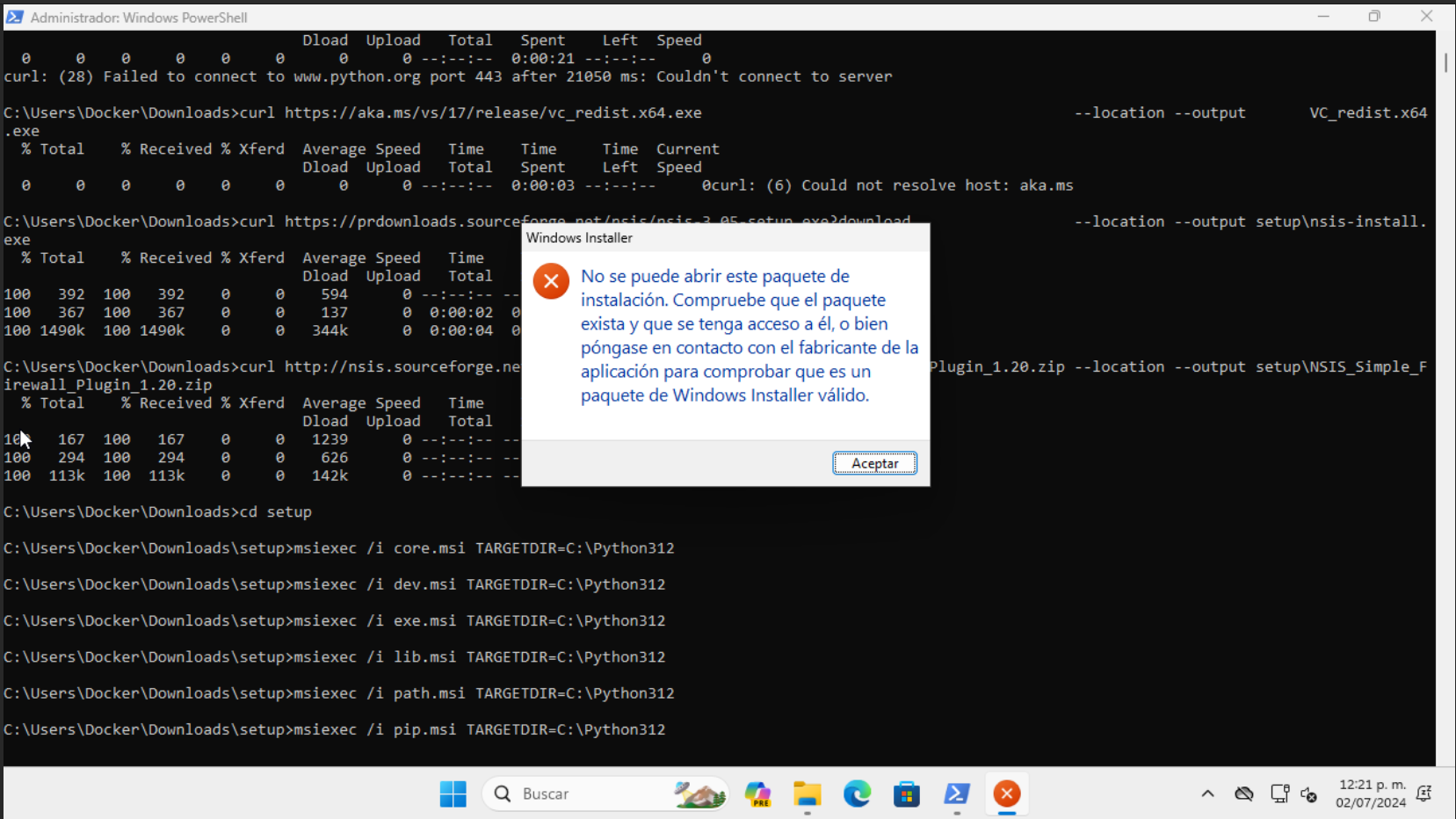Click the 'Administrador: Windows PowerShell' window title
Viewport: 1456px width, 819px height.
tap(139, 18)
